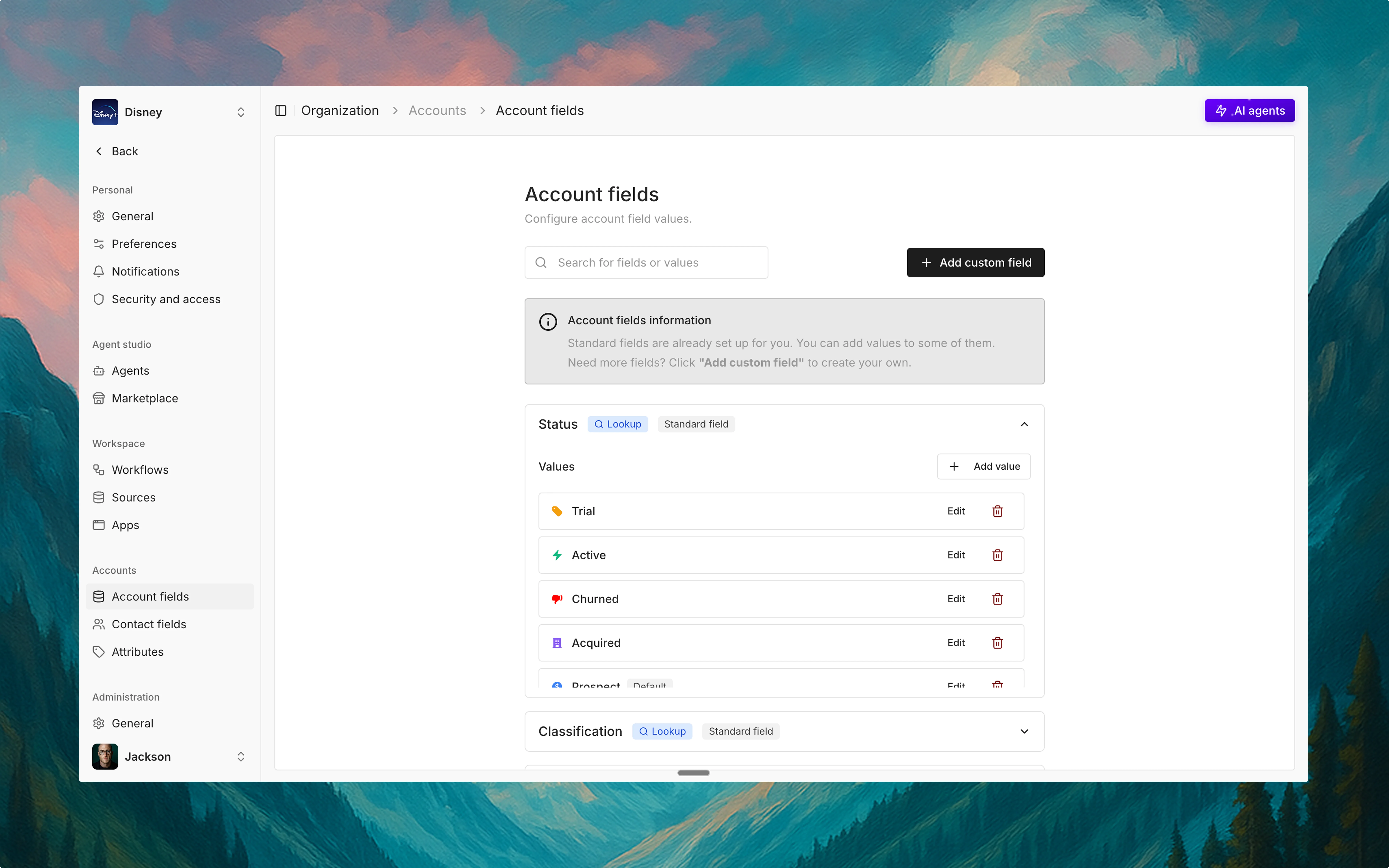Click the Churned thumbs-down icon
Viewport: 1389px width, 868px height.
[557, 599]
